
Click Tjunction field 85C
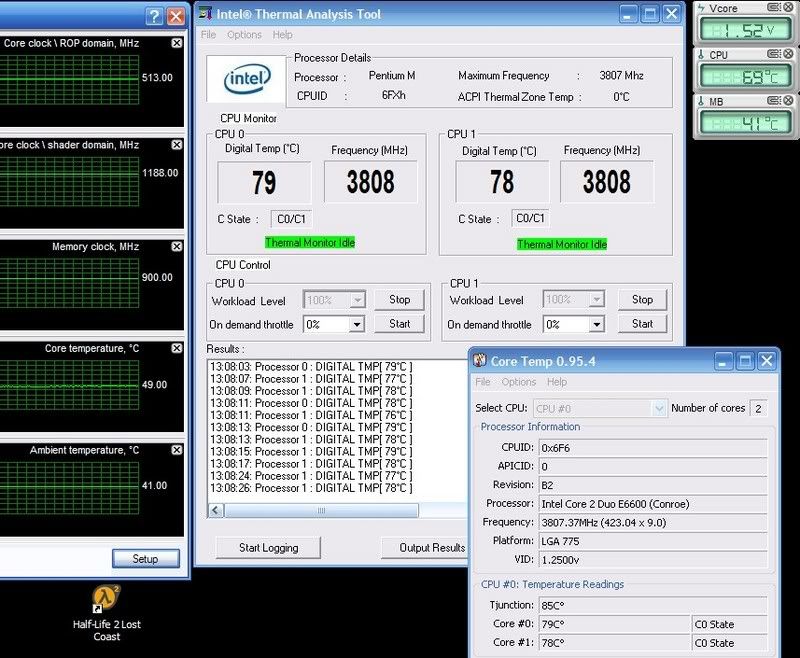click(653, 605)
